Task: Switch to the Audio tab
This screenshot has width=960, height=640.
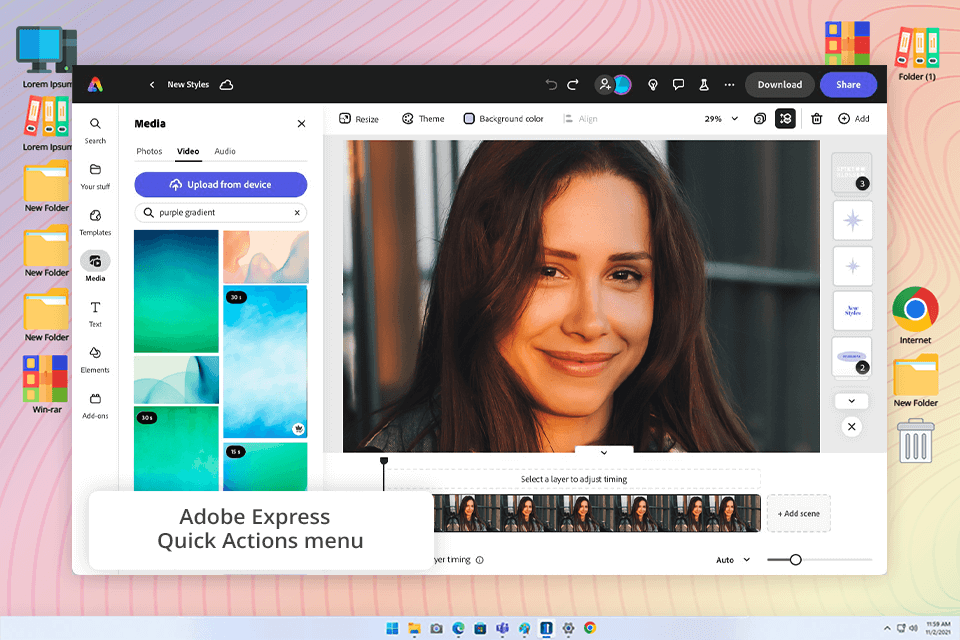Action: click(x=225, y=151)
